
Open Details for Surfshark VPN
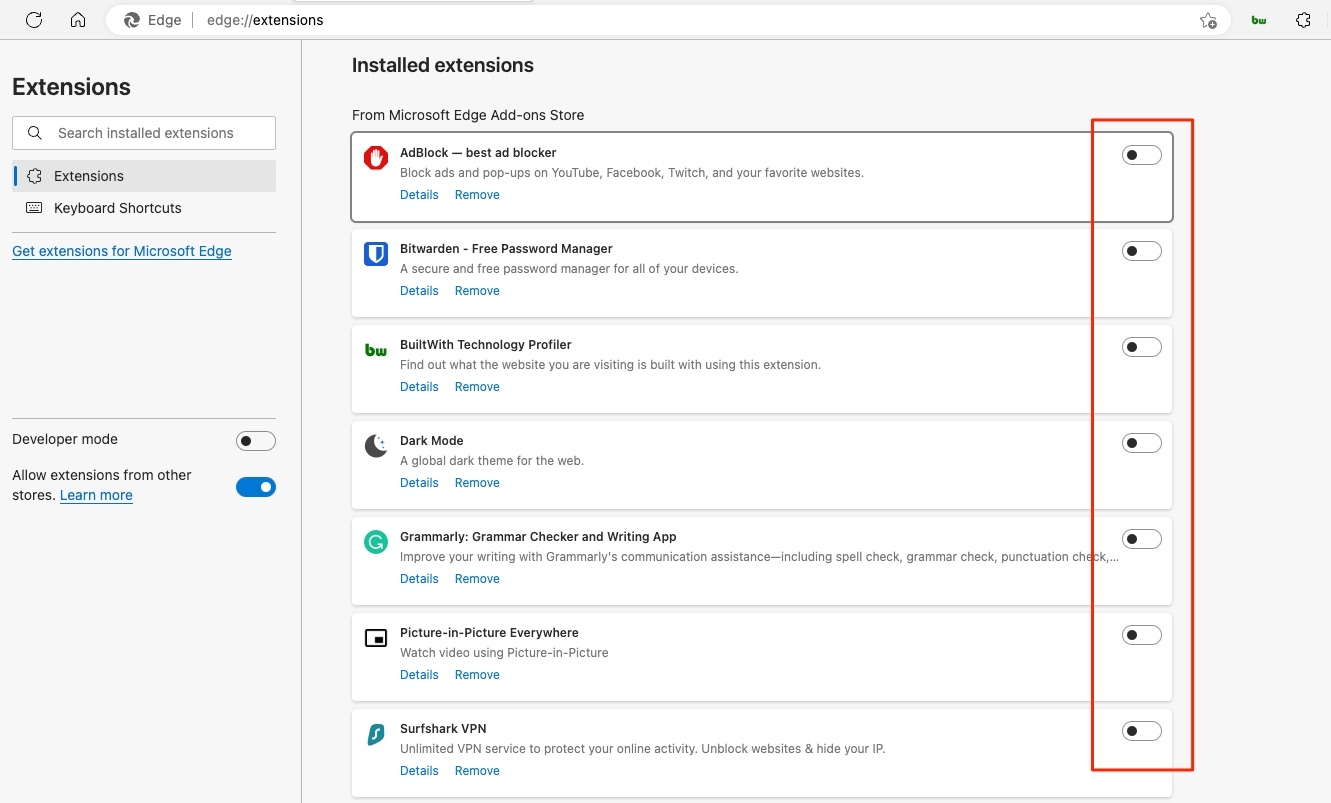[419, 770]
